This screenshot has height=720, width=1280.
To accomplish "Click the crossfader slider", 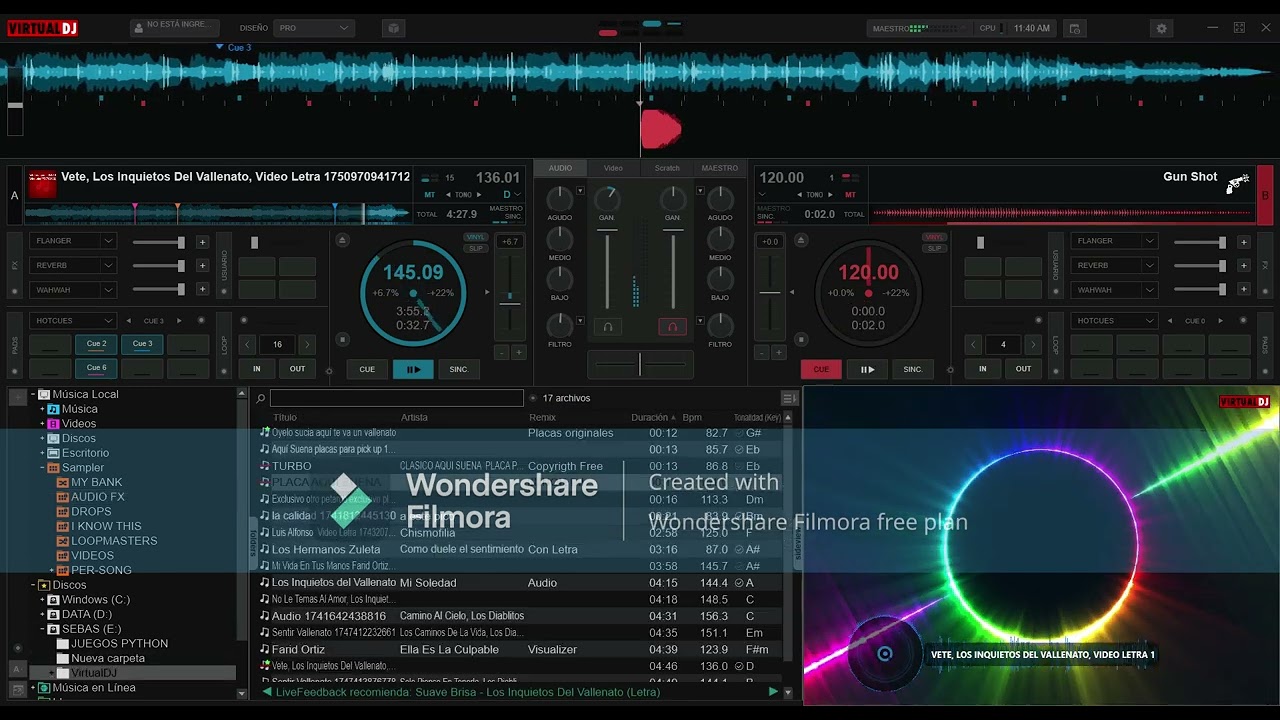I will pyautogui.click(x=640, y=364).
